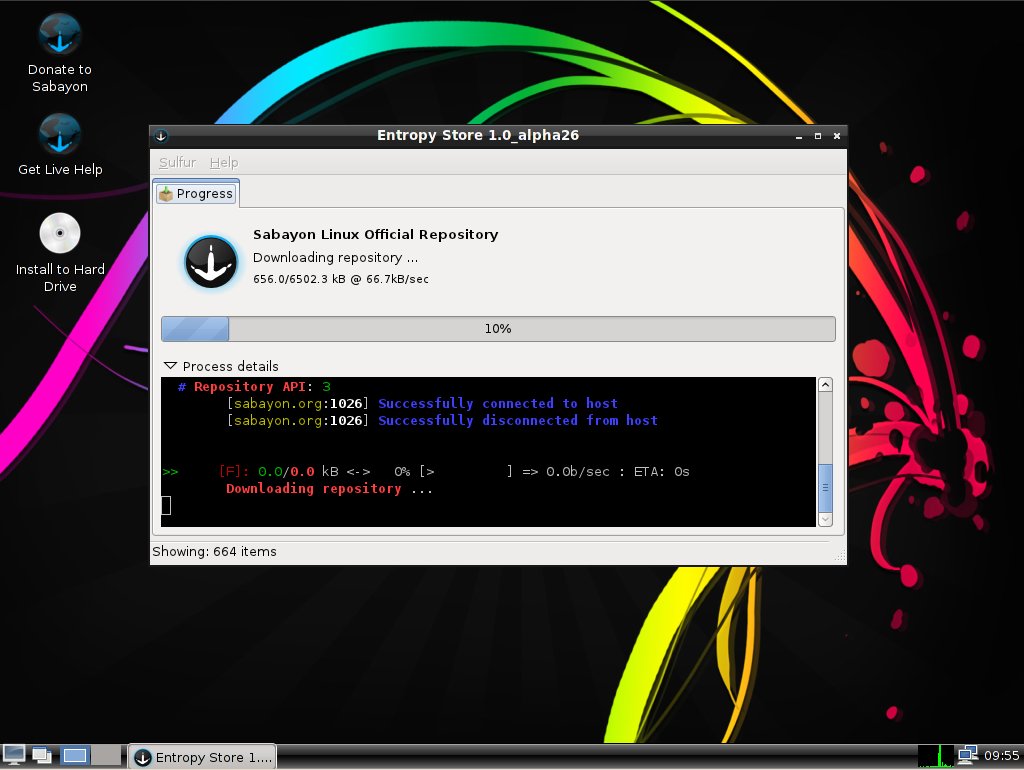Focus the Entropy Store taskbar button
The image size is (1024, 770).
click(x=202, y=757)
